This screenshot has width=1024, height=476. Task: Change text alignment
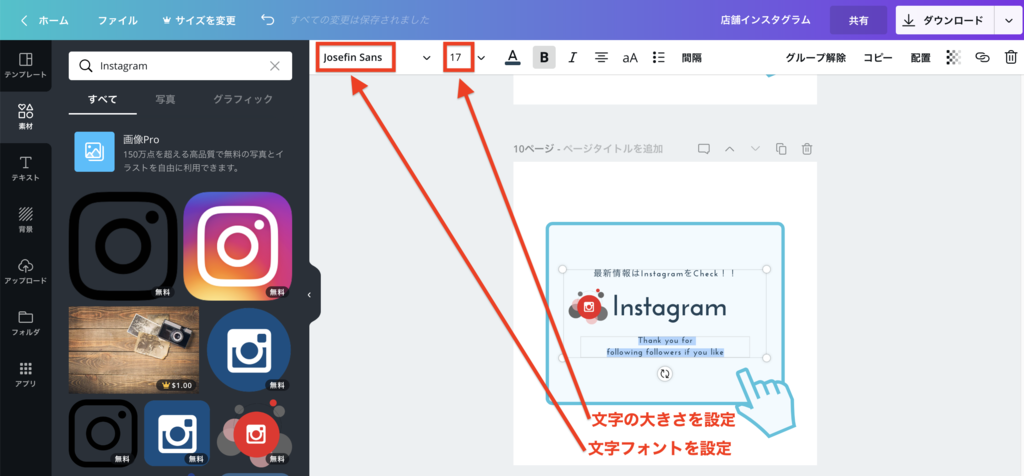tap(601, 57)
